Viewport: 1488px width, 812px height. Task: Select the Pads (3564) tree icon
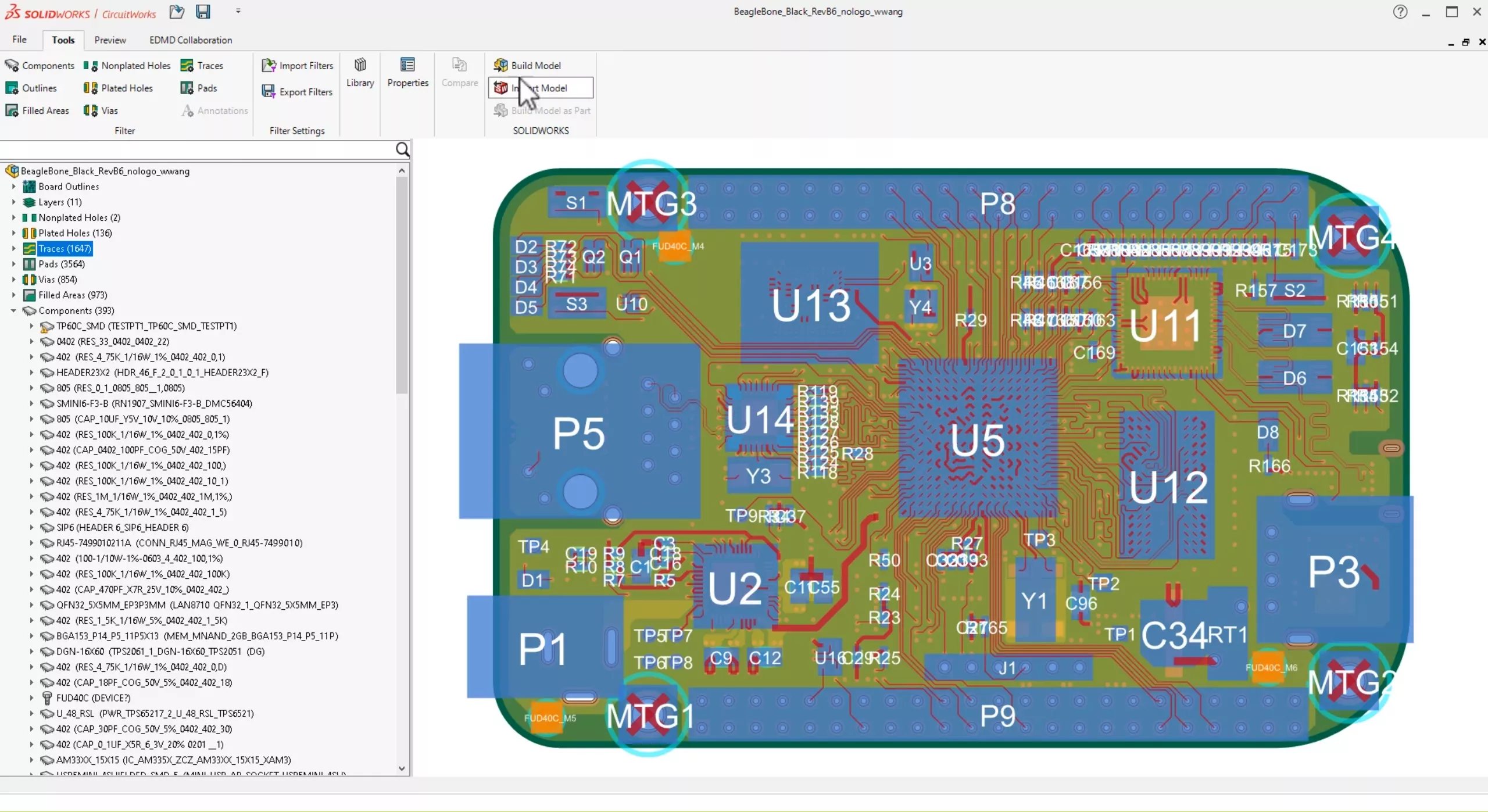coord(29,264)
